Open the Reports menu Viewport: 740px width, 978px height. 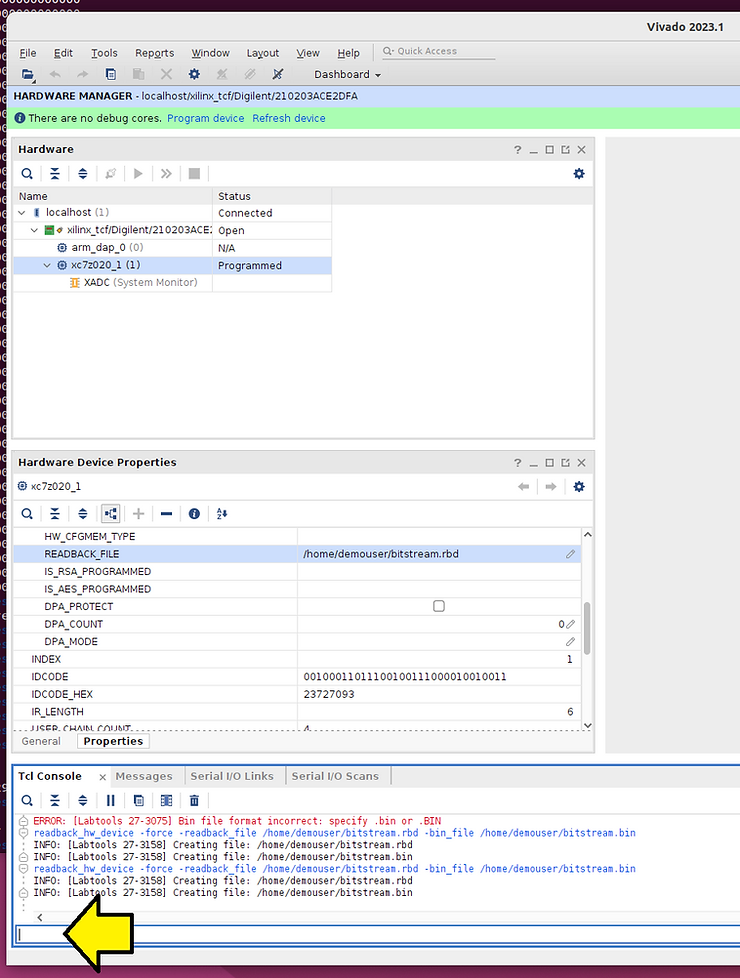point(155,53)
